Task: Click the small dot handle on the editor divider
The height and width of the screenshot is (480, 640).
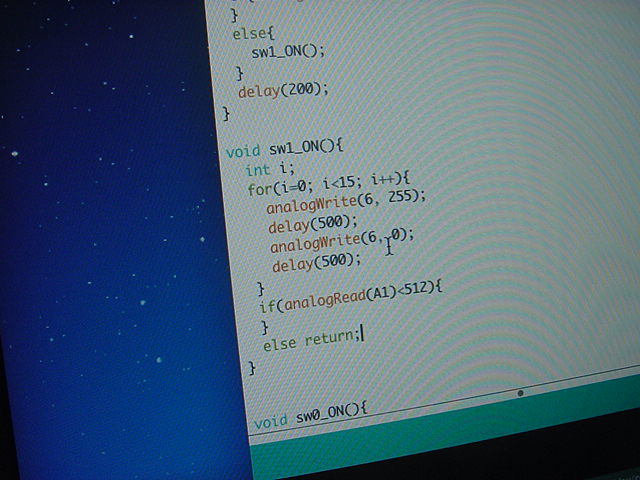Action: [x=520, y=393]
